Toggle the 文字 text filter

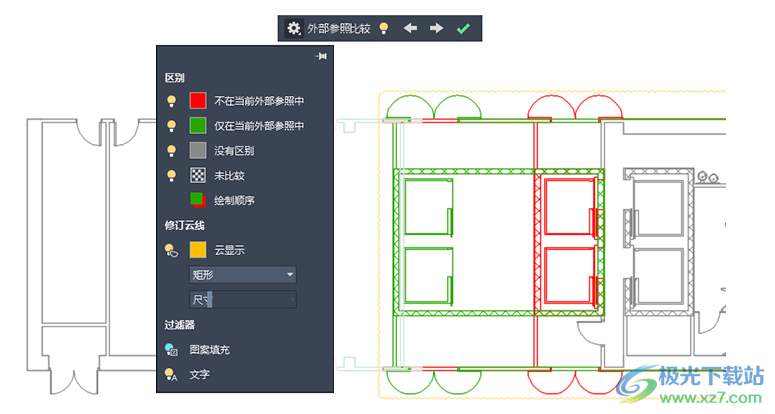[171, 374]
